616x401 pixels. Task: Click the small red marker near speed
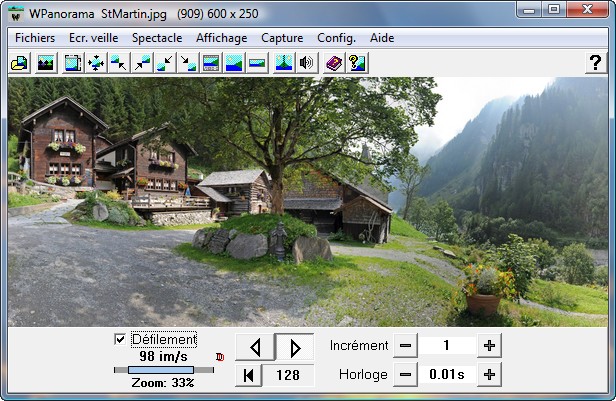[220, 357]
